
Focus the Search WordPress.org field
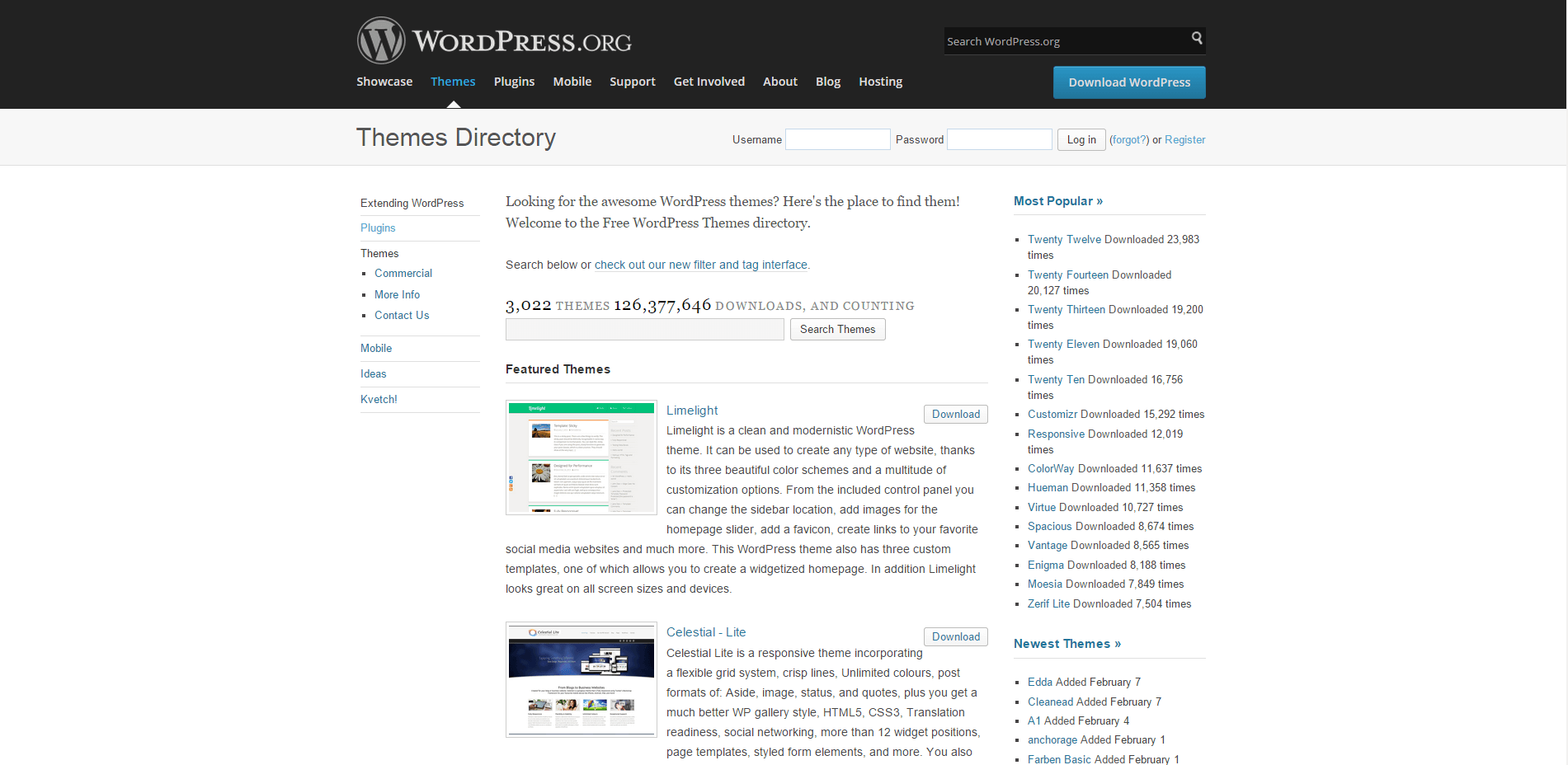pyautogui.click(x=1066, y=41)
